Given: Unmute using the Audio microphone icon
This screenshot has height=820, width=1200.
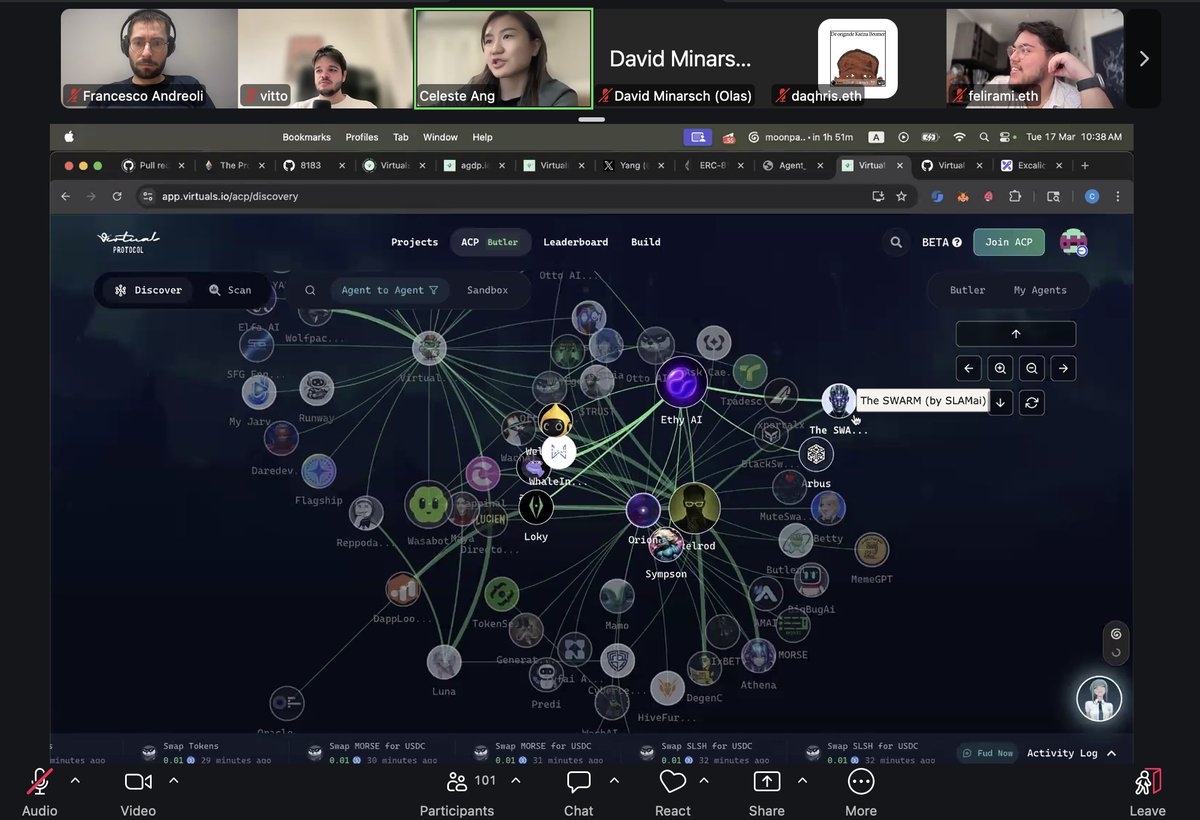Looking at the screenshot, I should click(40, 781).
